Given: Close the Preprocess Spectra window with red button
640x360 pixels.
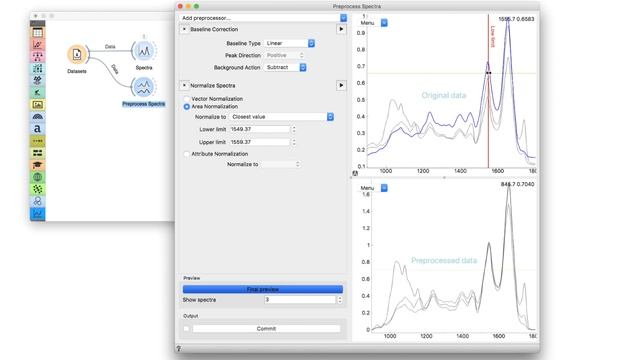Looking at the screenshot, I should (180, 6).
